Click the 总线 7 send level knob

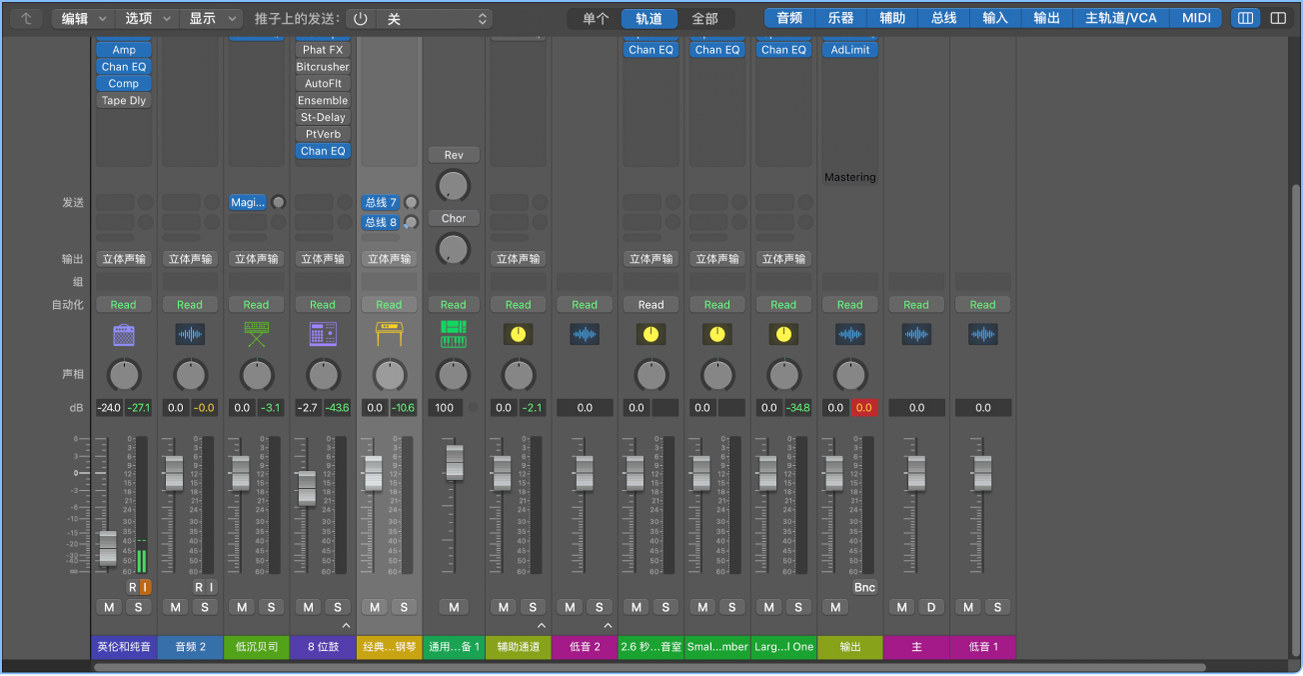pyautogui.click(x=410, y=203)
